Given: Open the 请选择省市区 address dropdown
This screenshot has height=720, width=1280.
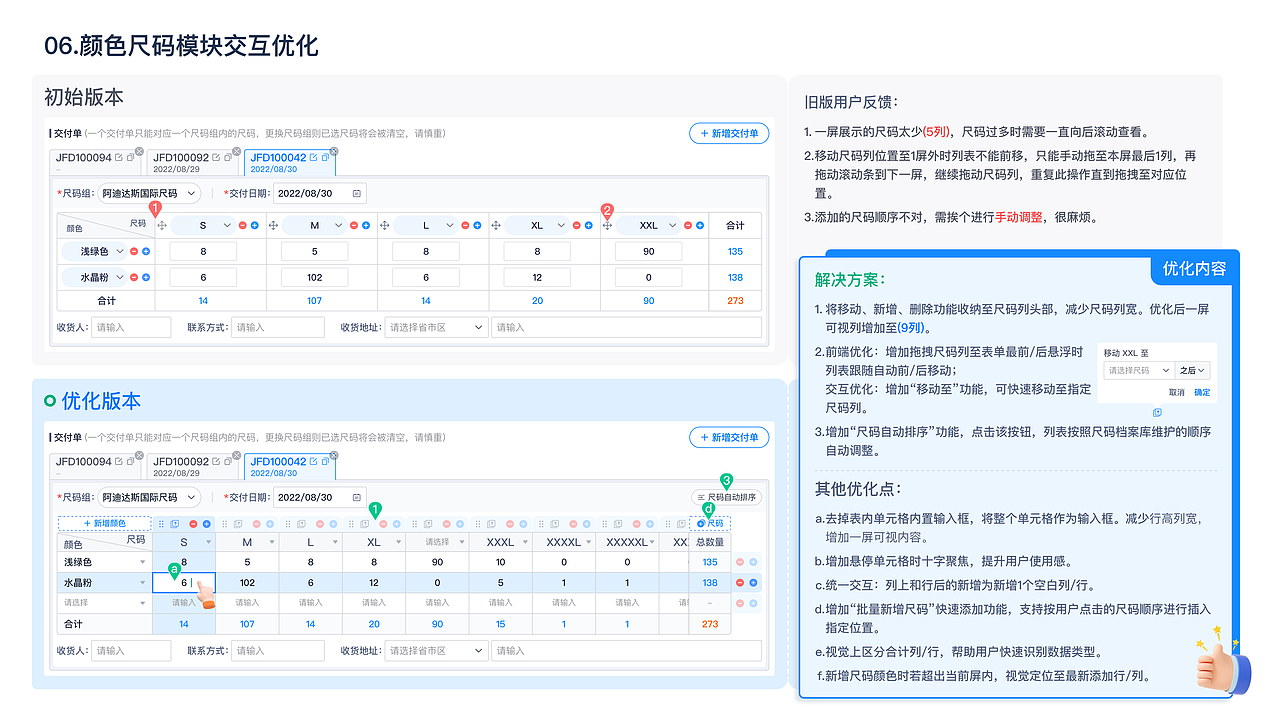Looking at the screenshot, I should [436, 327].
